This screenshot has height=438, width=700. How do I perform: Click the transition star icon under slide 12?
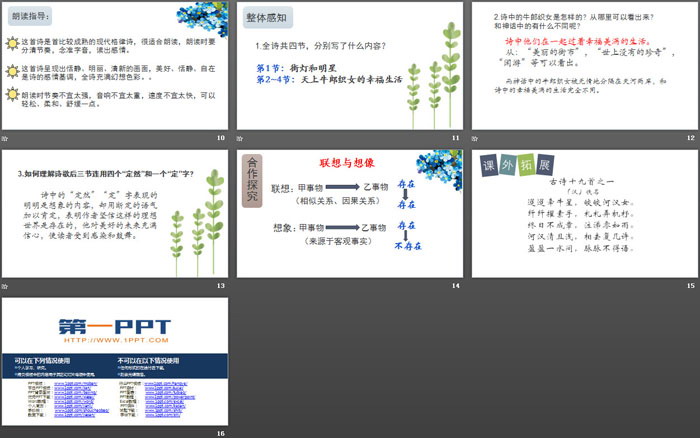[x=475, y=138]
